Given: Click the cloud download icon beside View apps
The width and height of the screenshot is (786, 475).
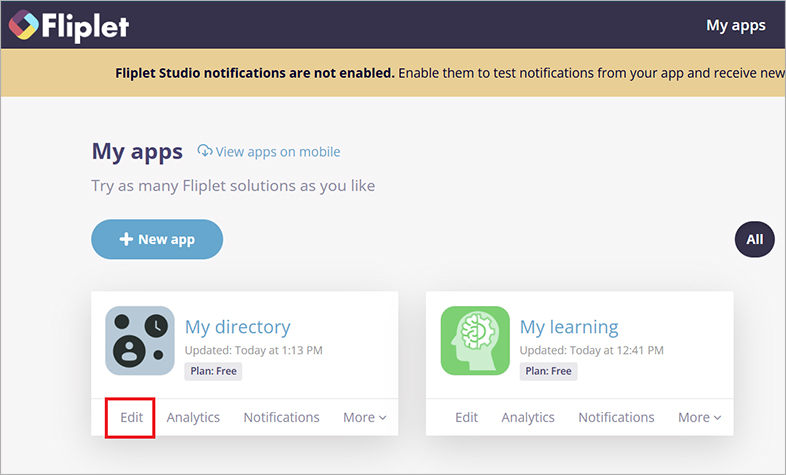Looking at the screenshot, I should [205, 152].
